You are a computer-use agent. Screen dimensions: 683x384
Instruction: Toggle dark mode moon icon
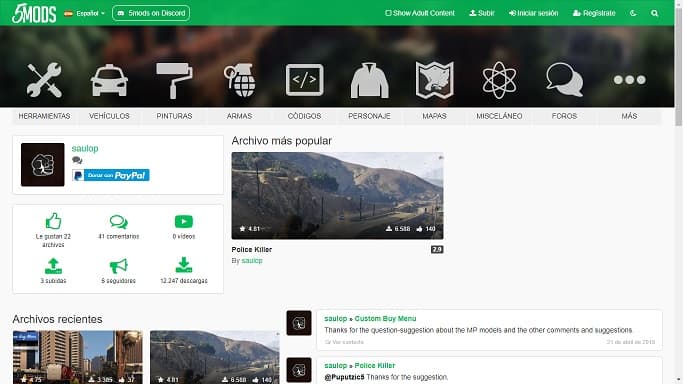tap(633, 13)
